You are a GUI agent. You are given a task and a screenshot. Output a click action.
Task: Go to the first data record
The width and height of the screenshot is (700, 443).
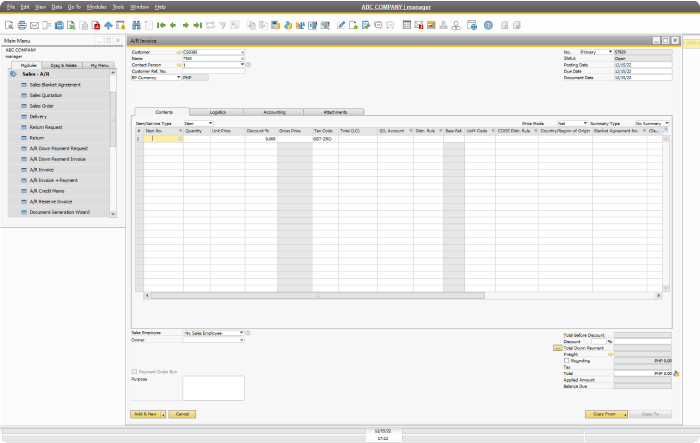click(161, 25)
